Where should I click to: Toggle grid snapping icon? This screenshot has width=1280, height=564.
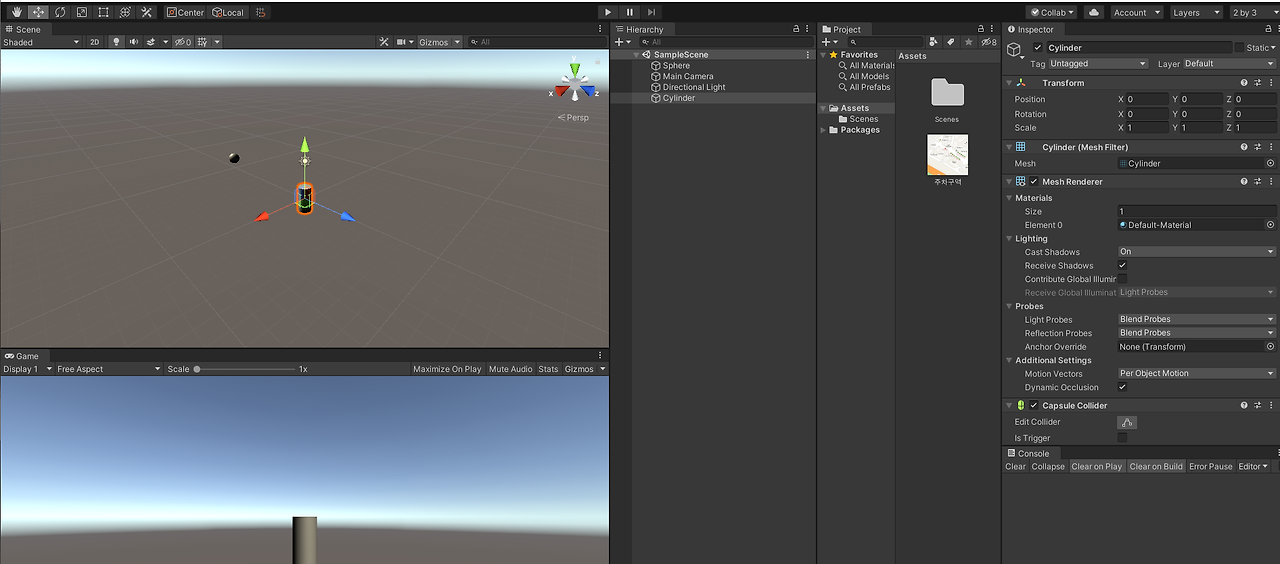click(261, 12)
